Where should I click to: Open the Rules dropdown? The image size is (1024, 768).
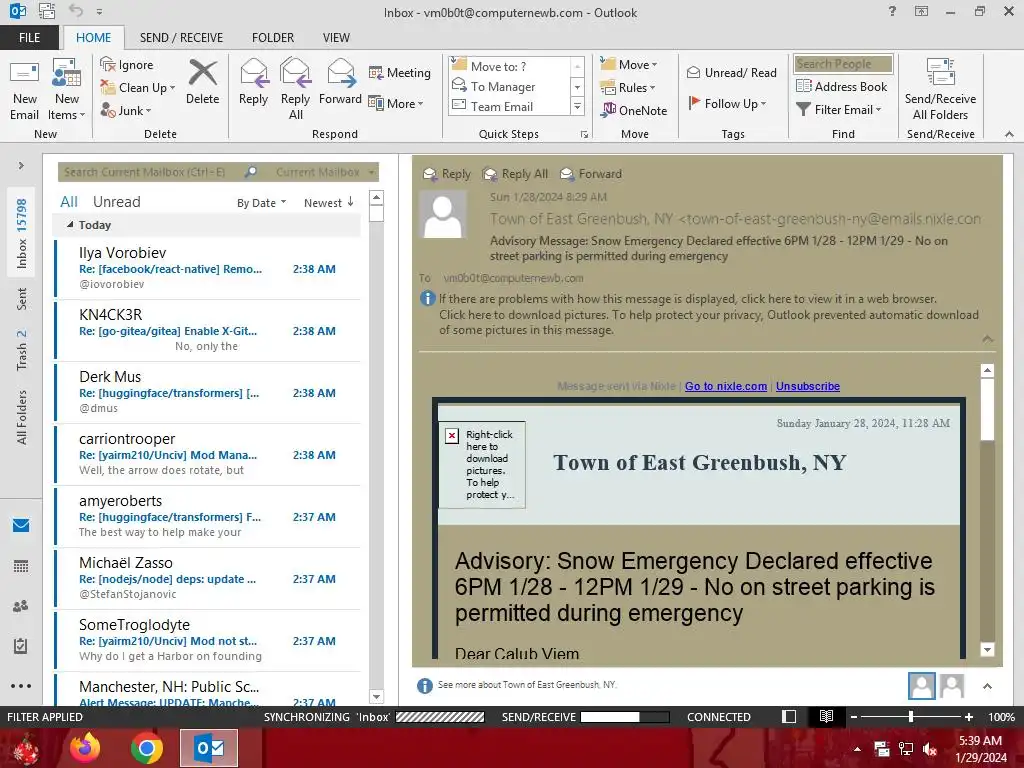point(628,88)
